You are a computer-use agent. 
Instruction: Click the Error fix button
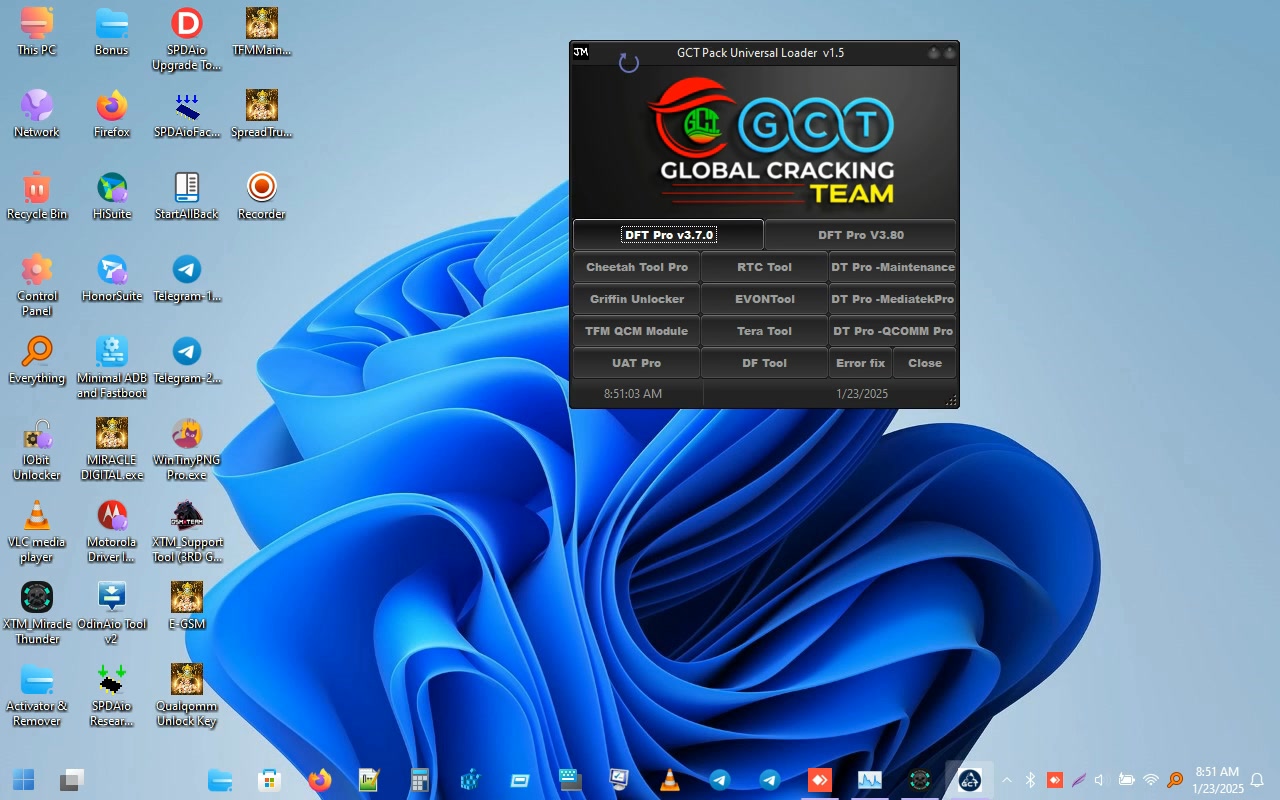tap(860, 363)
